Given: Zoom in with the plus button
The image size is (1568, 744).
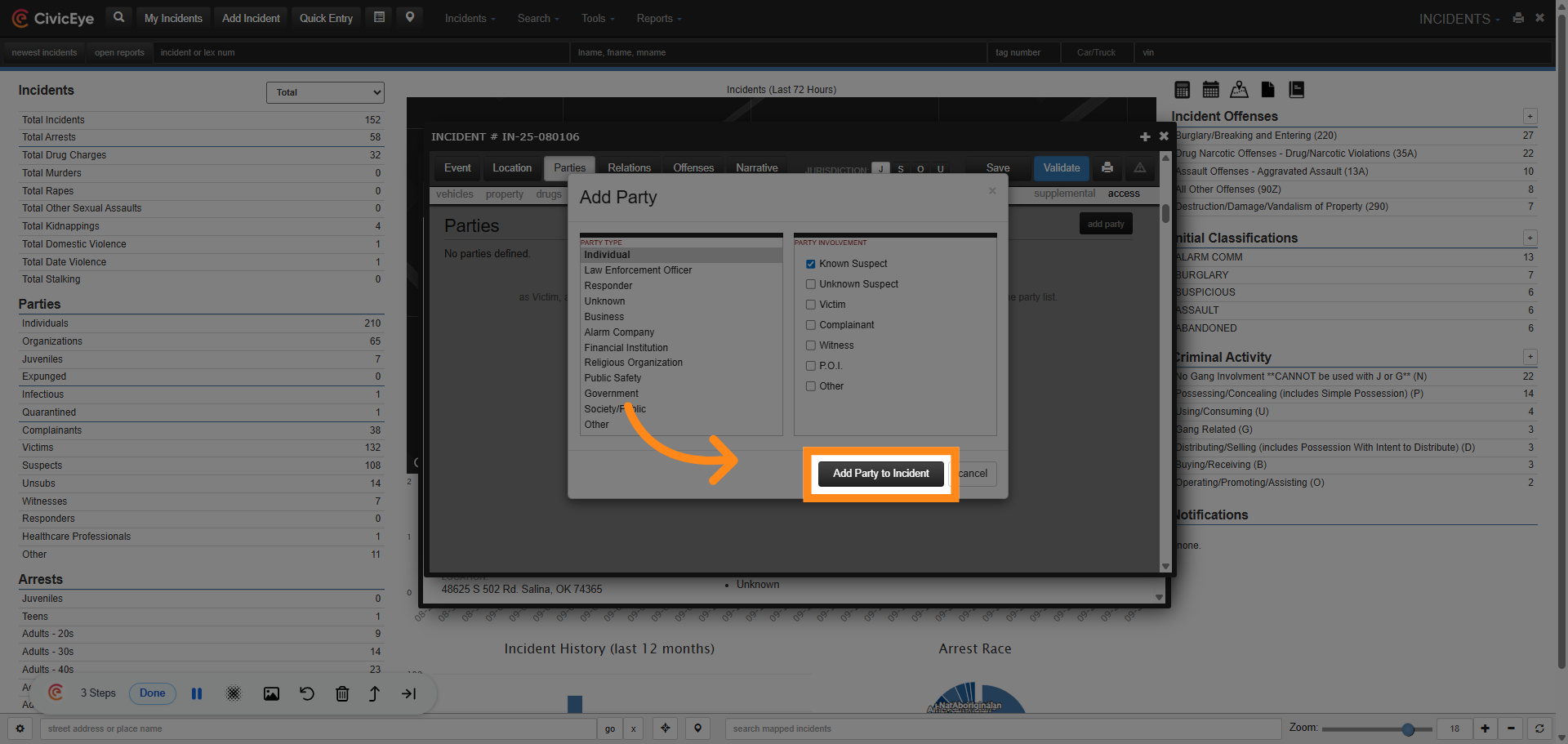Looking at the screenshot, I should [1485, 728].
